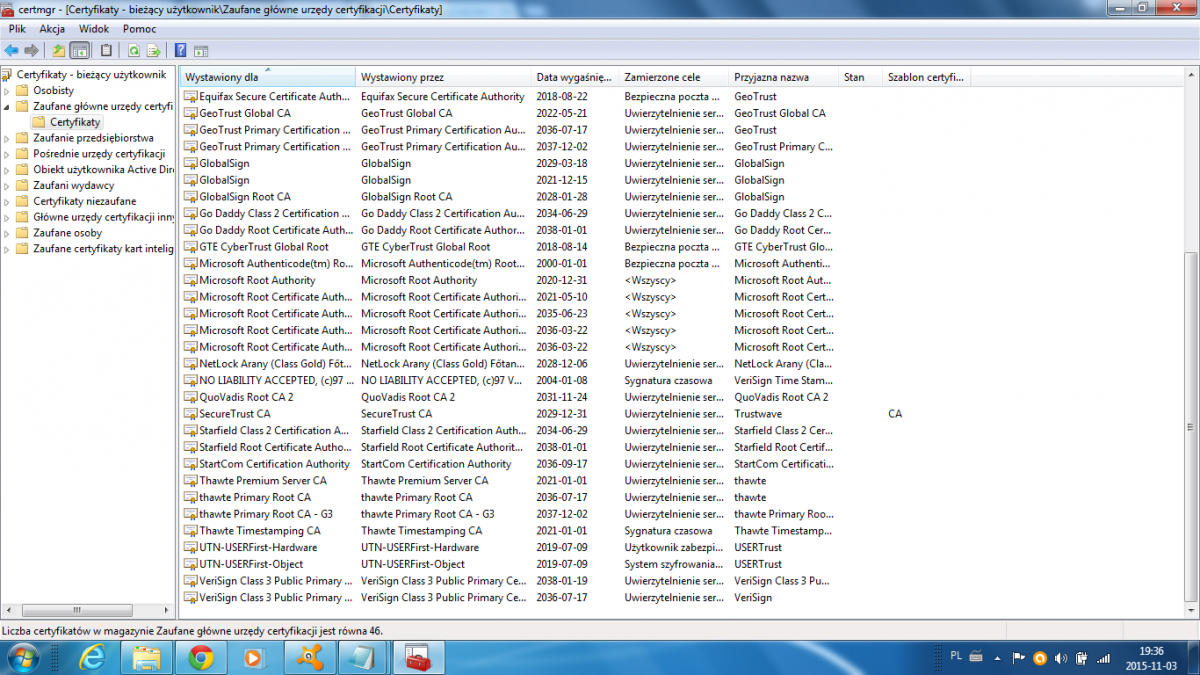Collapse the Zaufane główne urzędy certyfikacji node

coord(8,106)
